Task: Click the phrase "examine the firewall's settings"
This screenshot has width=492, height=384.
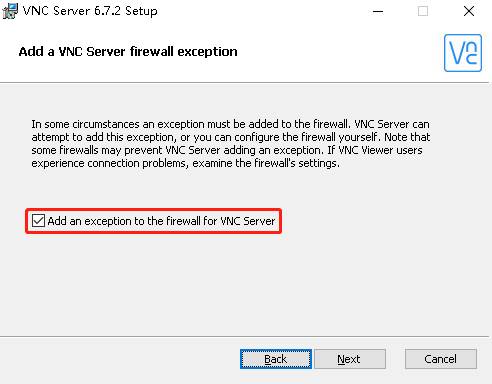Action: (265, 163)
